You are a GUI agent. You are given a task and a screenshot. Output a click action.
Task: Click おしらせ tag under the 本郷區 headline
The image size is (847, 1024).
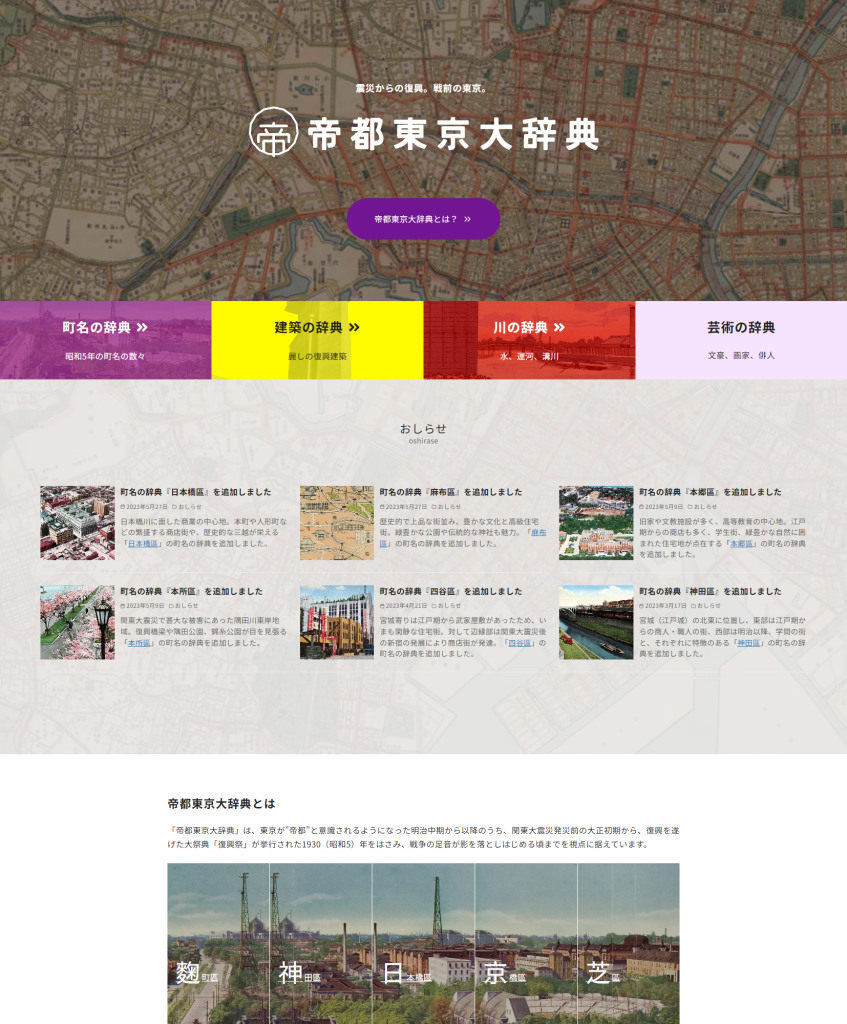click(x=704, y=507)
